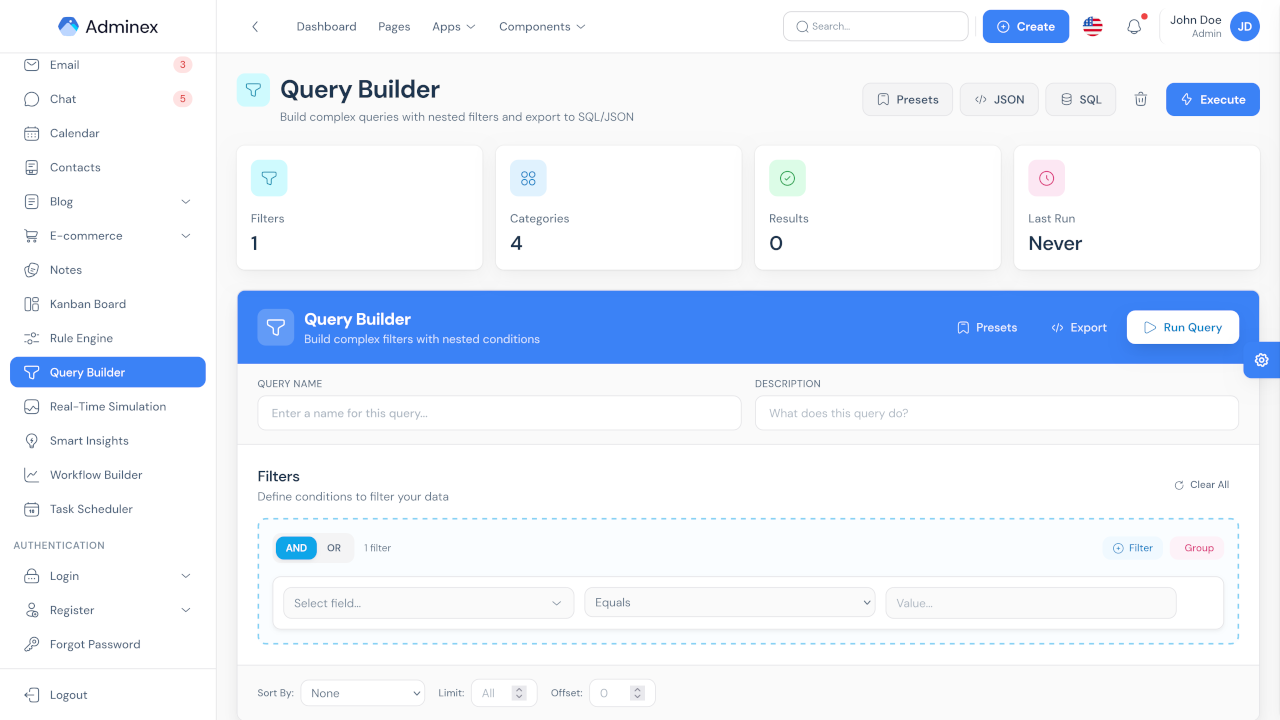Open Workflow Builder in sidebar
The height and width of the screenshot is (720, 1280).
tap(108, 475)
